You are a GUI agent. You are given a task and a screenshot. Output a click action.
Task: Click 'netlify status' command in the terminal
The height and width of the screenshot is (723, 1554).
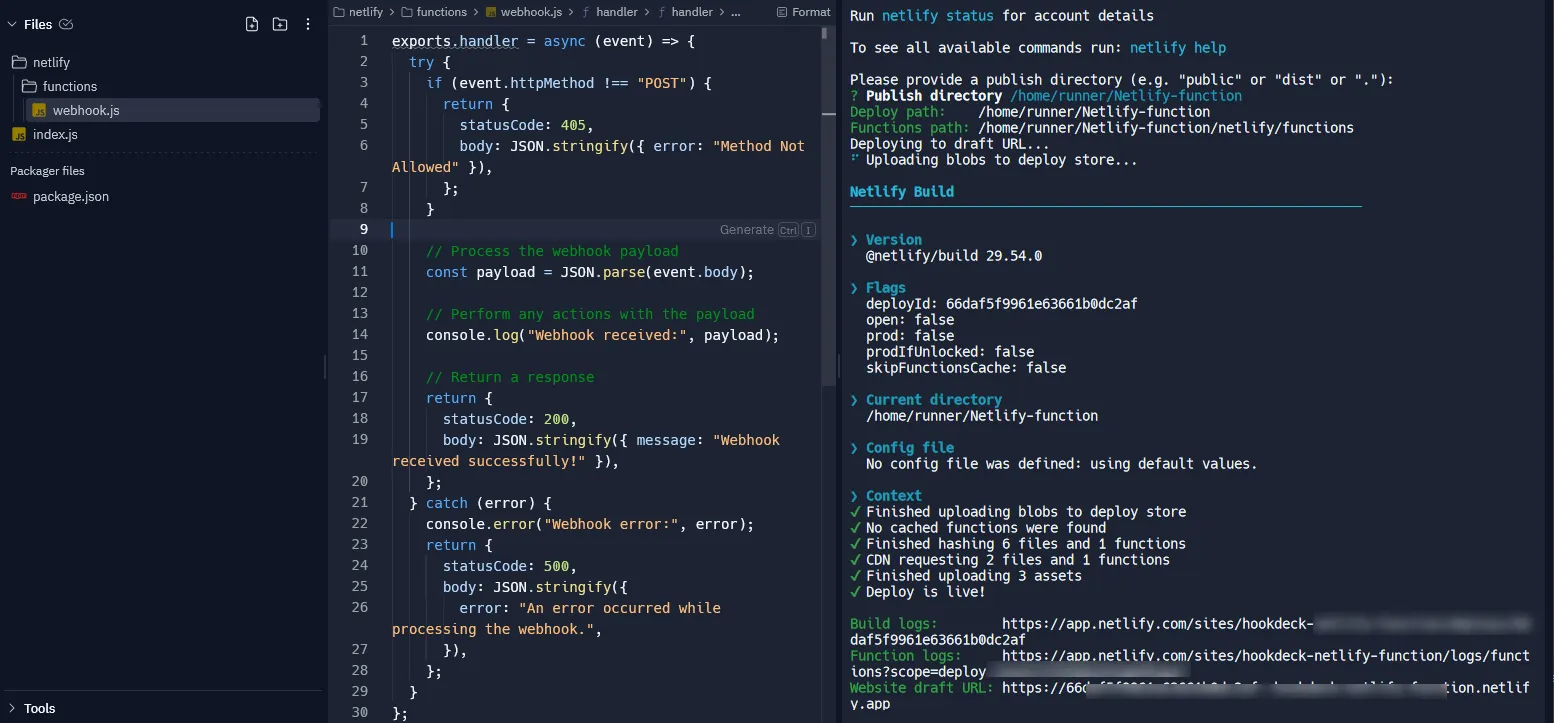[x=938, y=16]
